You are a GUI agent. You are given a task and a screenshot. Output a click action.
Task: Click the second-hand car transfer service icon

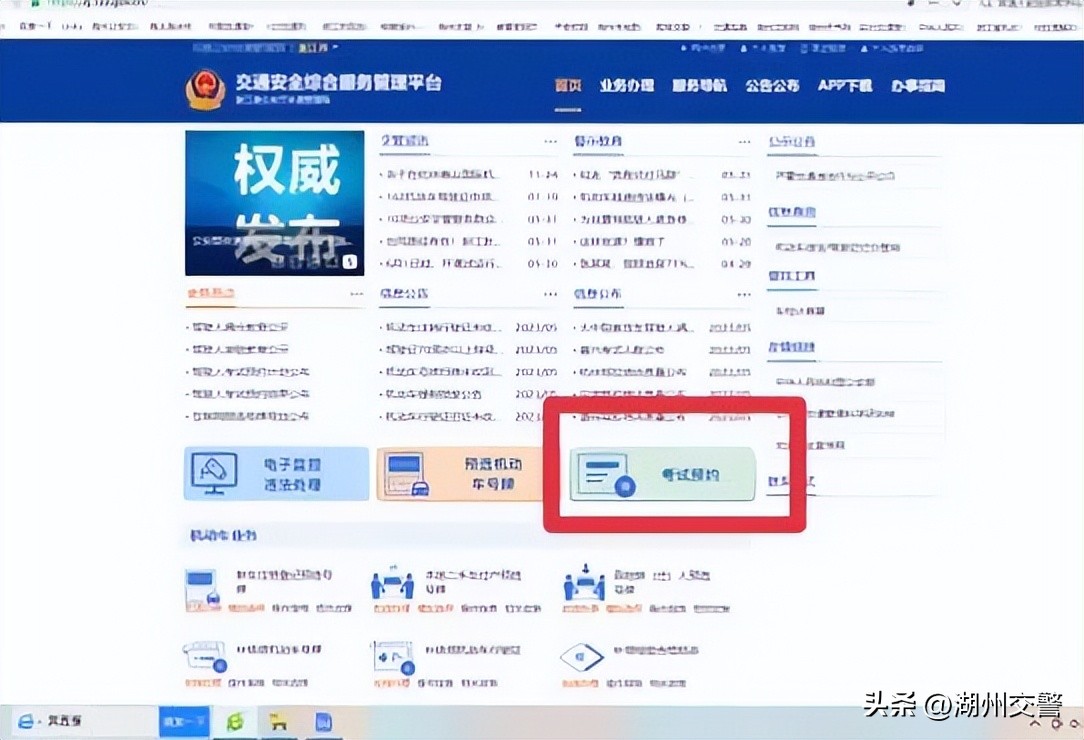(392, 580)
